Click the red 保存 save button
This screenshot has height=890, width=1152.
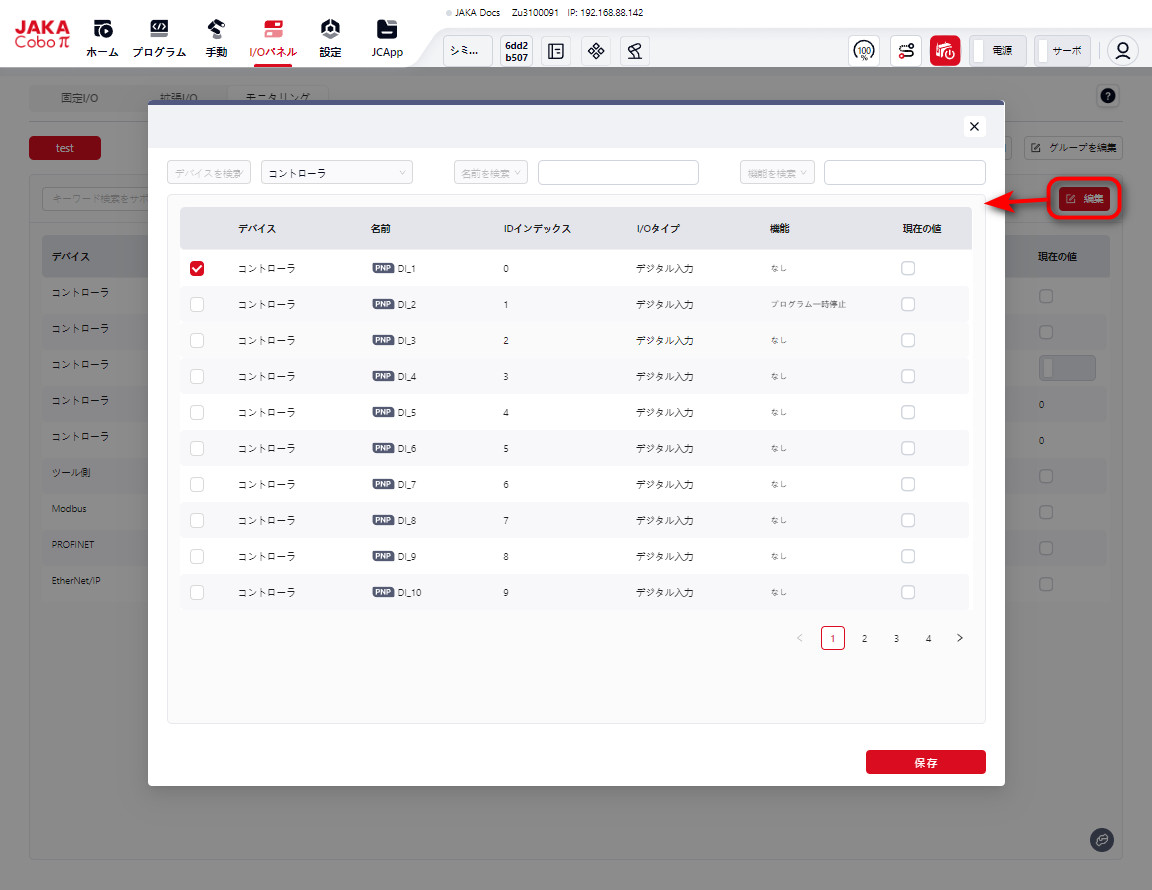click(x=925, y=762)
